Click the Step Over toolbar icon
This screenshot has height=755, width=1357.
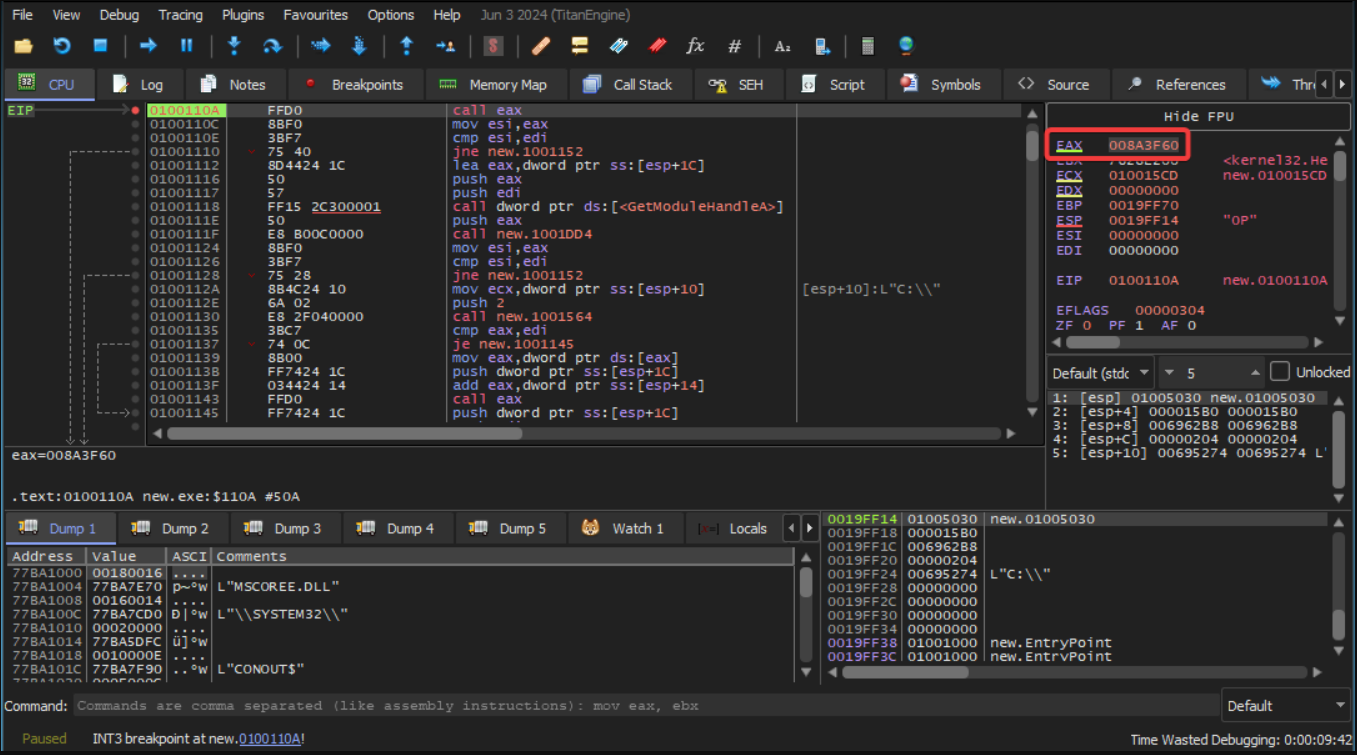coord(272,46)
